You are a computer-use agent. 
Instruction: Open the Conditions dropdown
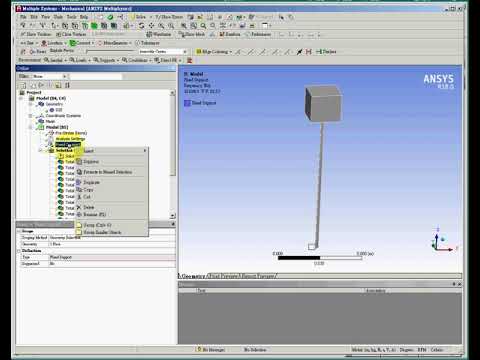click(136, 60)
